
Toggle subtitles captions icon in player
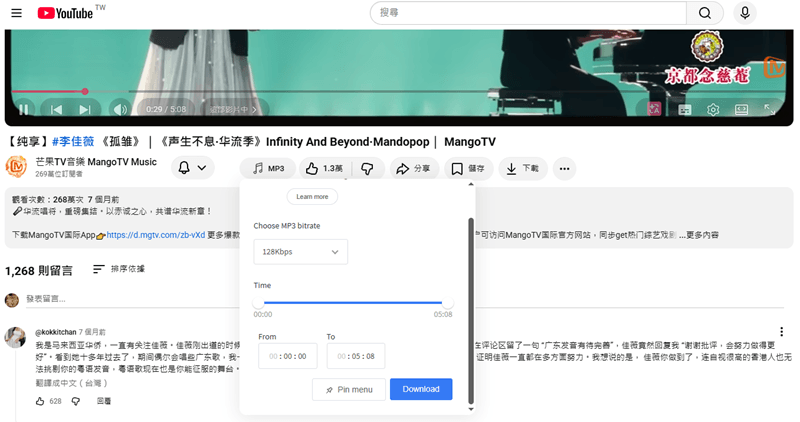point(685,110)
